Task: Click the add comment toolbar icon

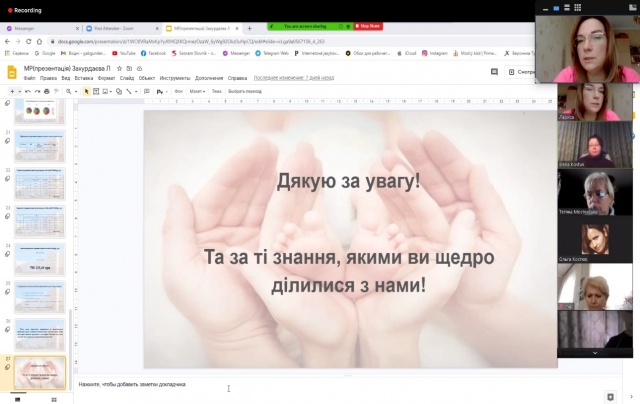Action: point(147,91)
